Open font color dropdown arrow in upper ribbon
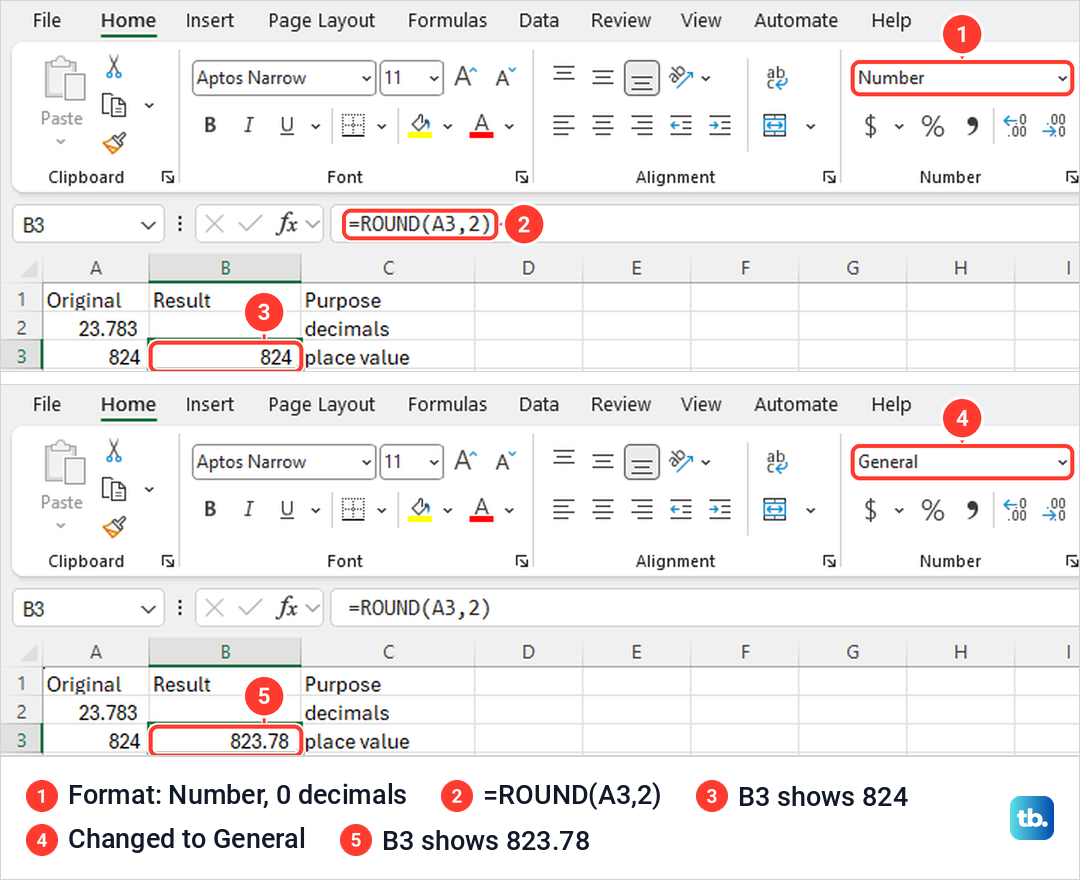The height and width of the screenshot is (880, 1080). [x=509, y=126]
